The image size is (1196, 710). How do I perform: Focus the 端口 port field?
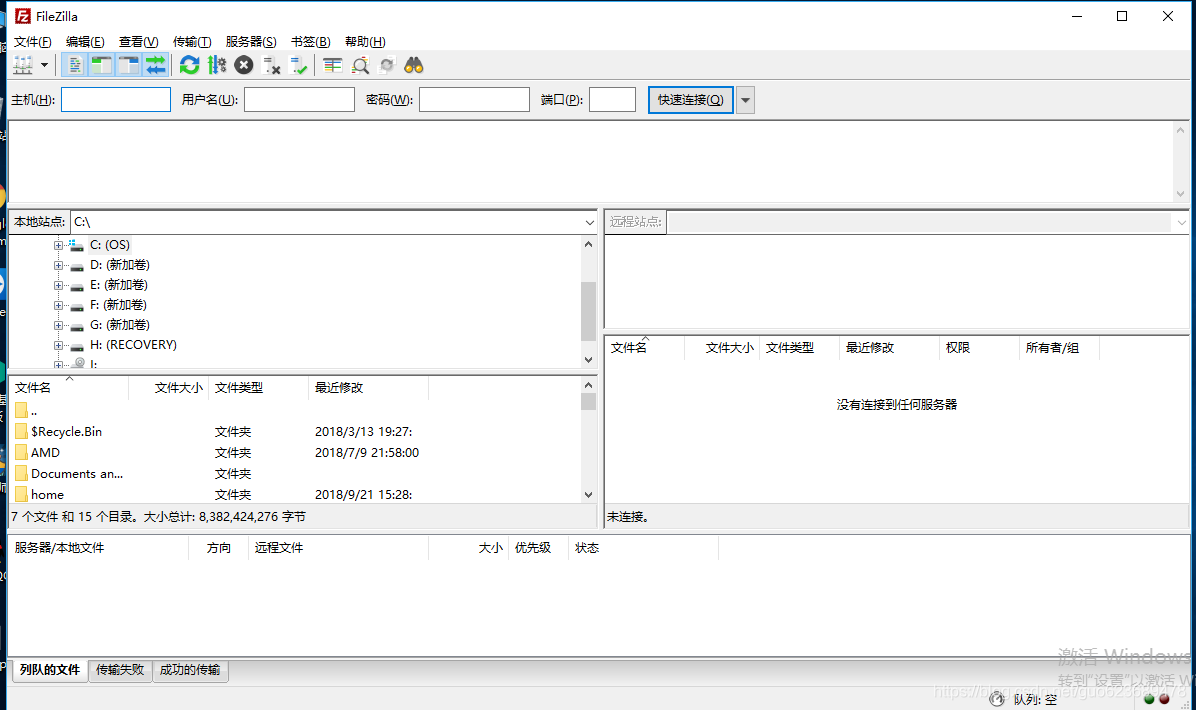point(612,100)
